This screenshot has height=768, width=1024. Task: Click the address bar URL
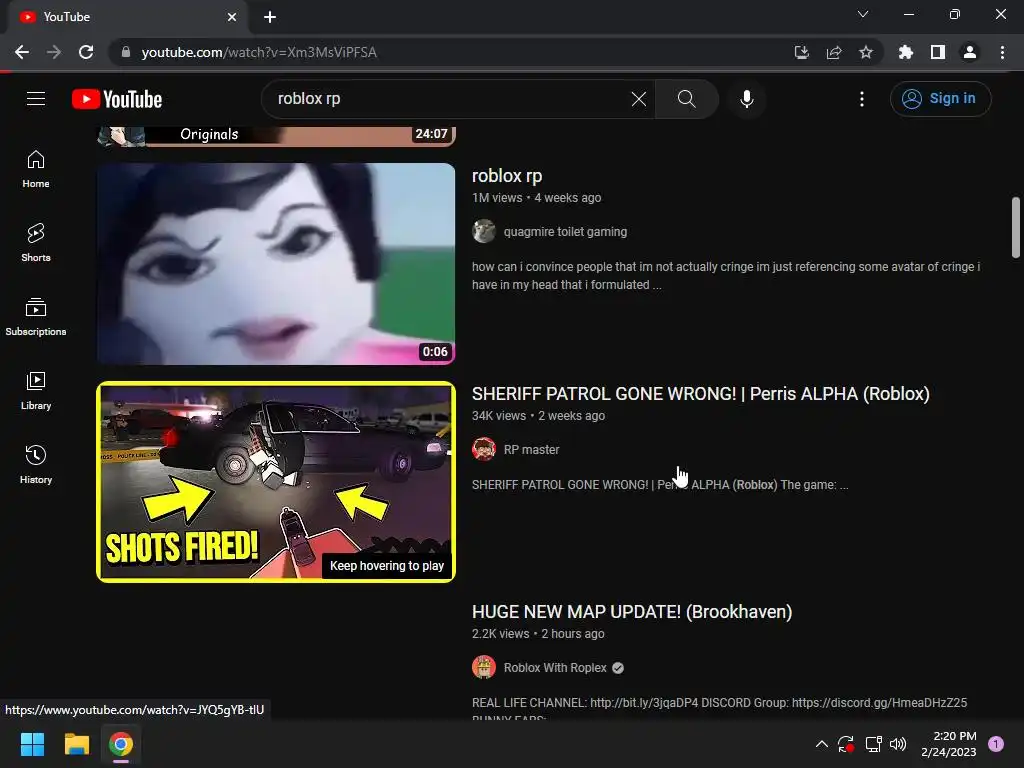click(x=259, y=52)
